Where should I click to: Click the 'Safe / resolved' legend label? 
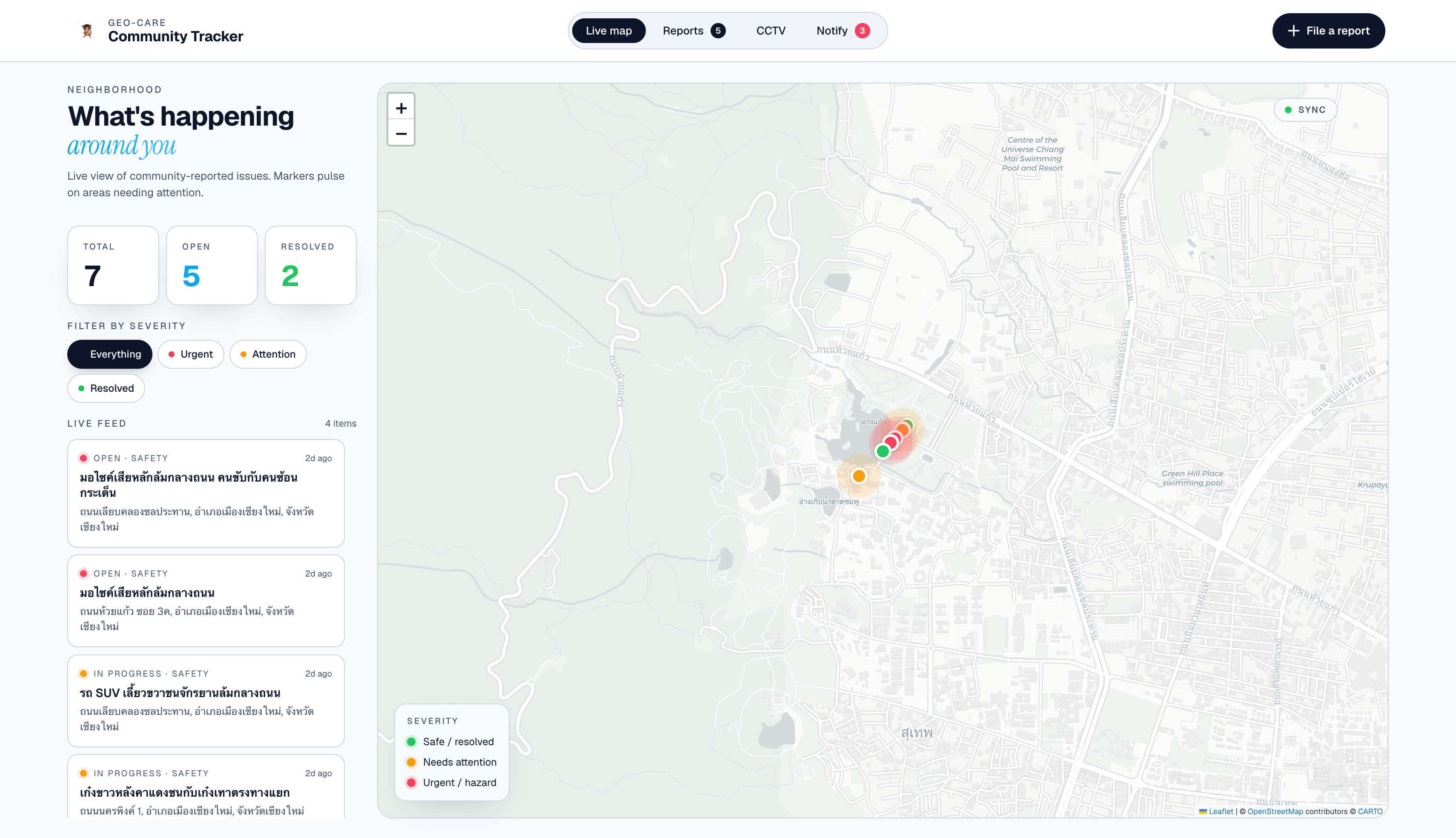pos(459,742)
